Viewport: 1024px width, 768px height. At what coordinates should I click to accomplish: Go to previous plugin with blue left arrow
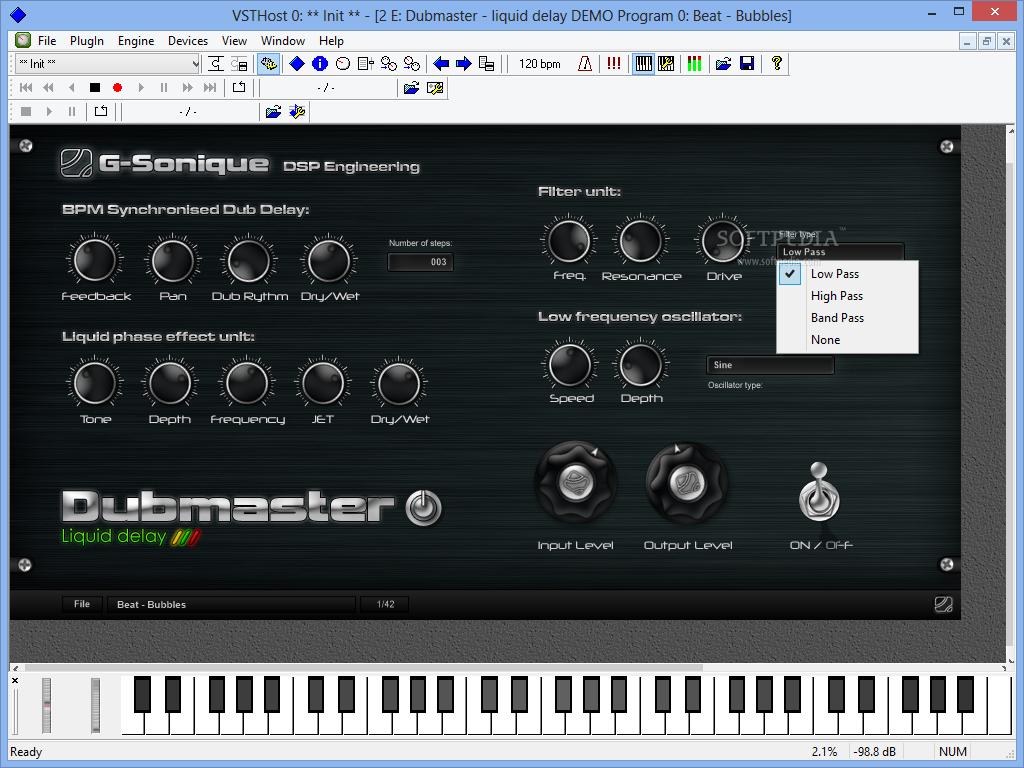441,64
